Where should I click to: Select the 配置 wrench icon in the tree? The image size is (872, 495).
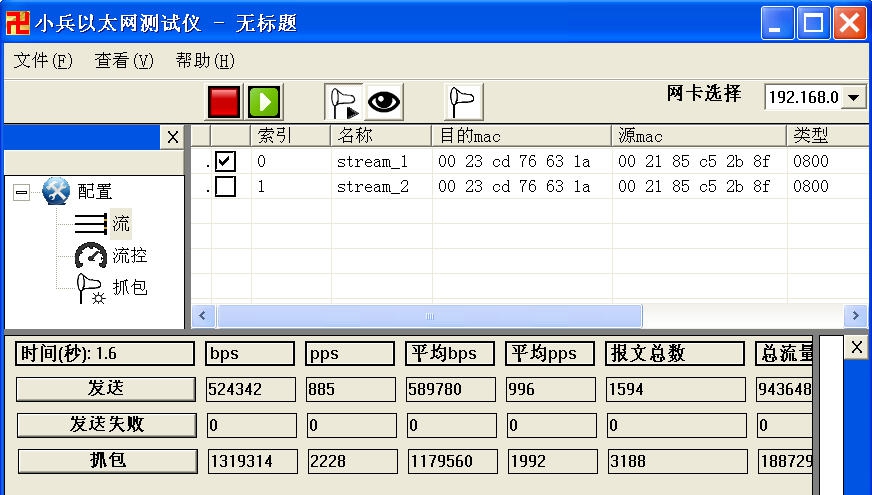[56, 191]
